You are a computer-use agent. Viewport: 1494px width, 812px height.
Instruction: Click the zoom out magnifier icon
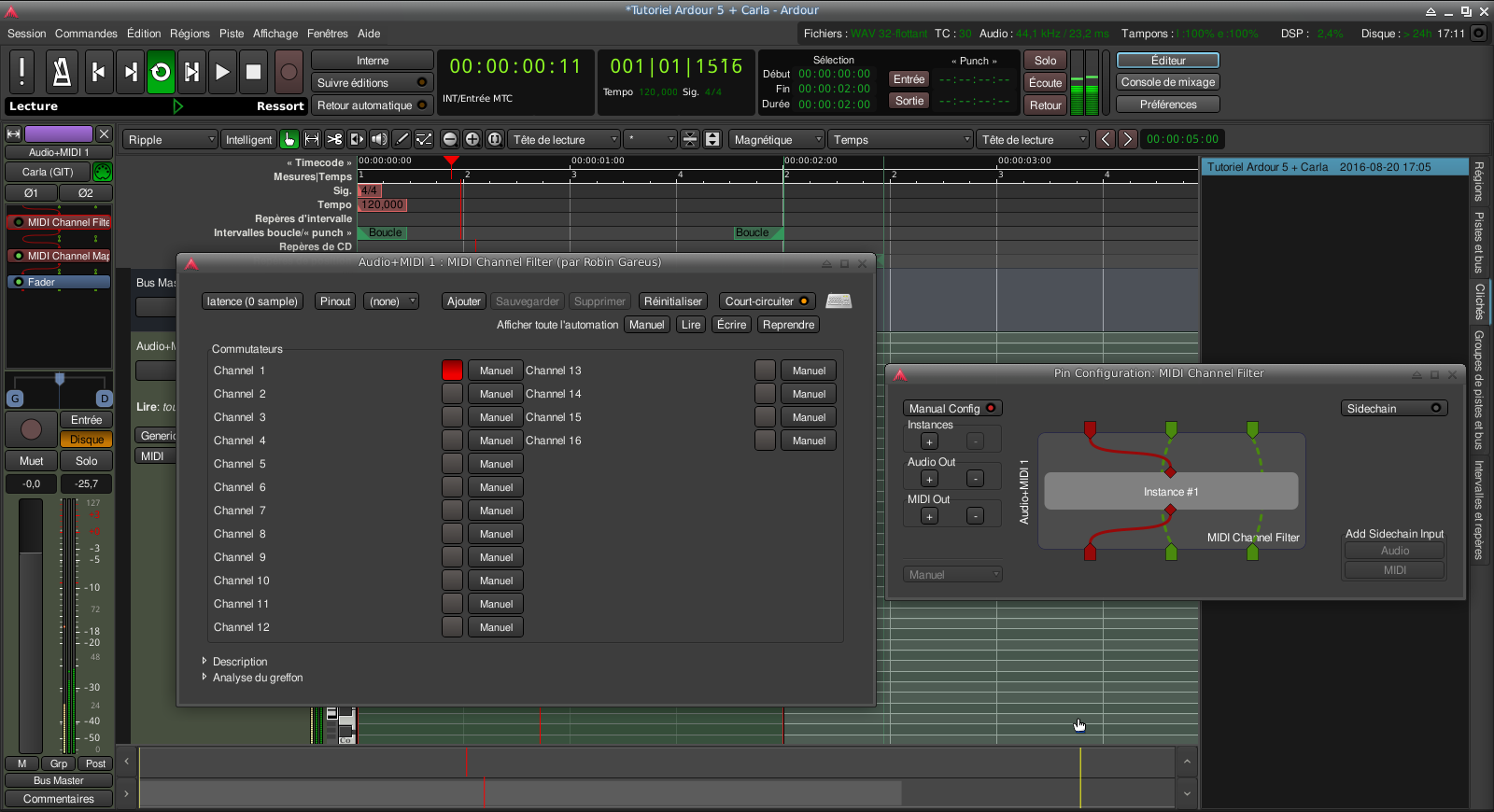[450, 139]
